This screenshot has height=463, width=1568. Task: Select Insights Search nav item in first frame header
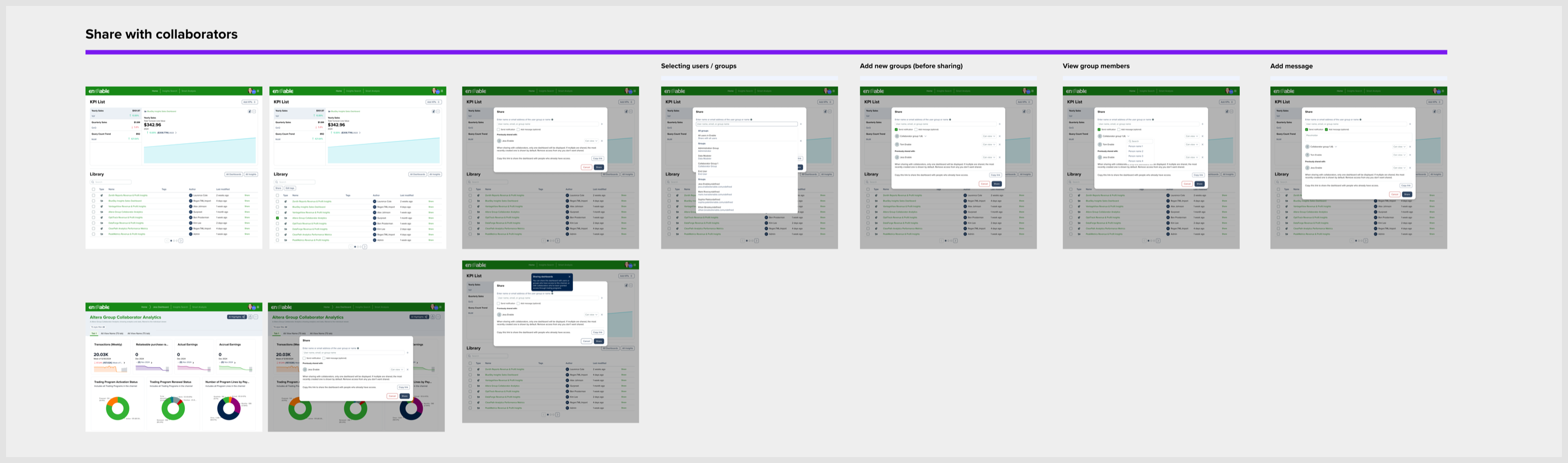point(170,91)
